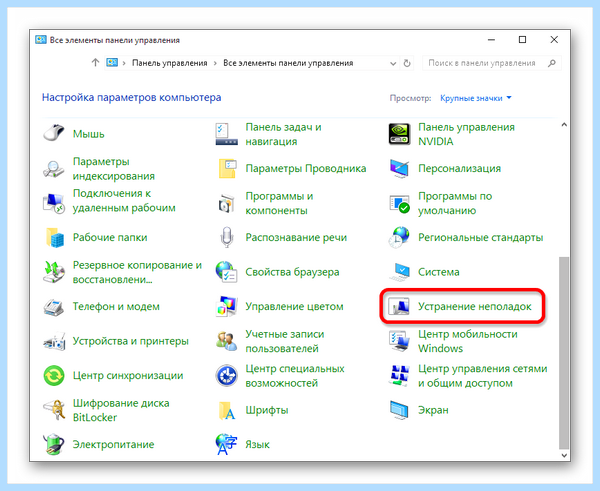Click the Распознавание речи microphone icon
This screenshot has width=600, height=491.
pos(227,237)
